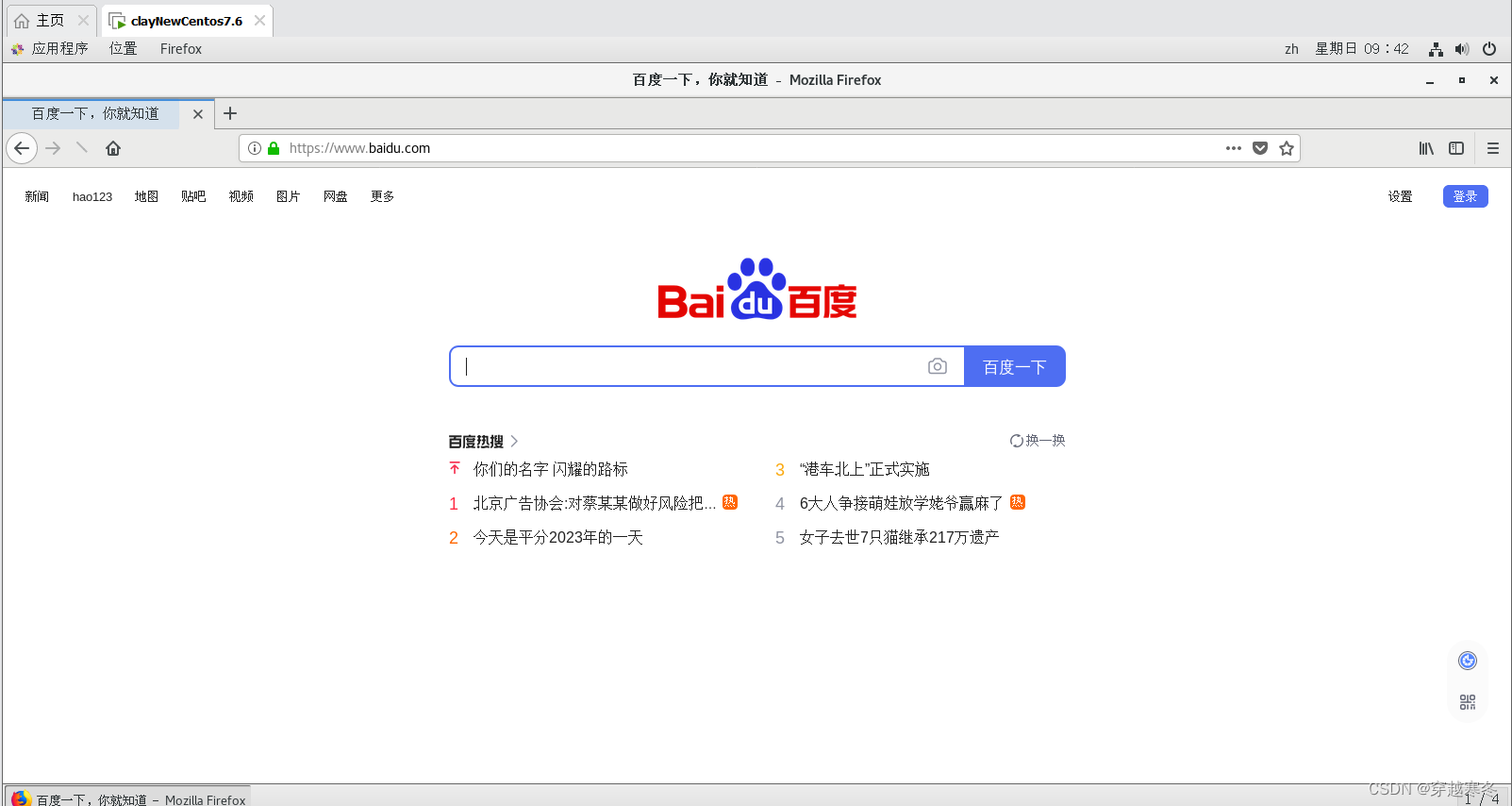Image resolution: width=1512 pixels, height=806 pixels.
Task: Open 位置 places menu
Action: pos(124,49)
